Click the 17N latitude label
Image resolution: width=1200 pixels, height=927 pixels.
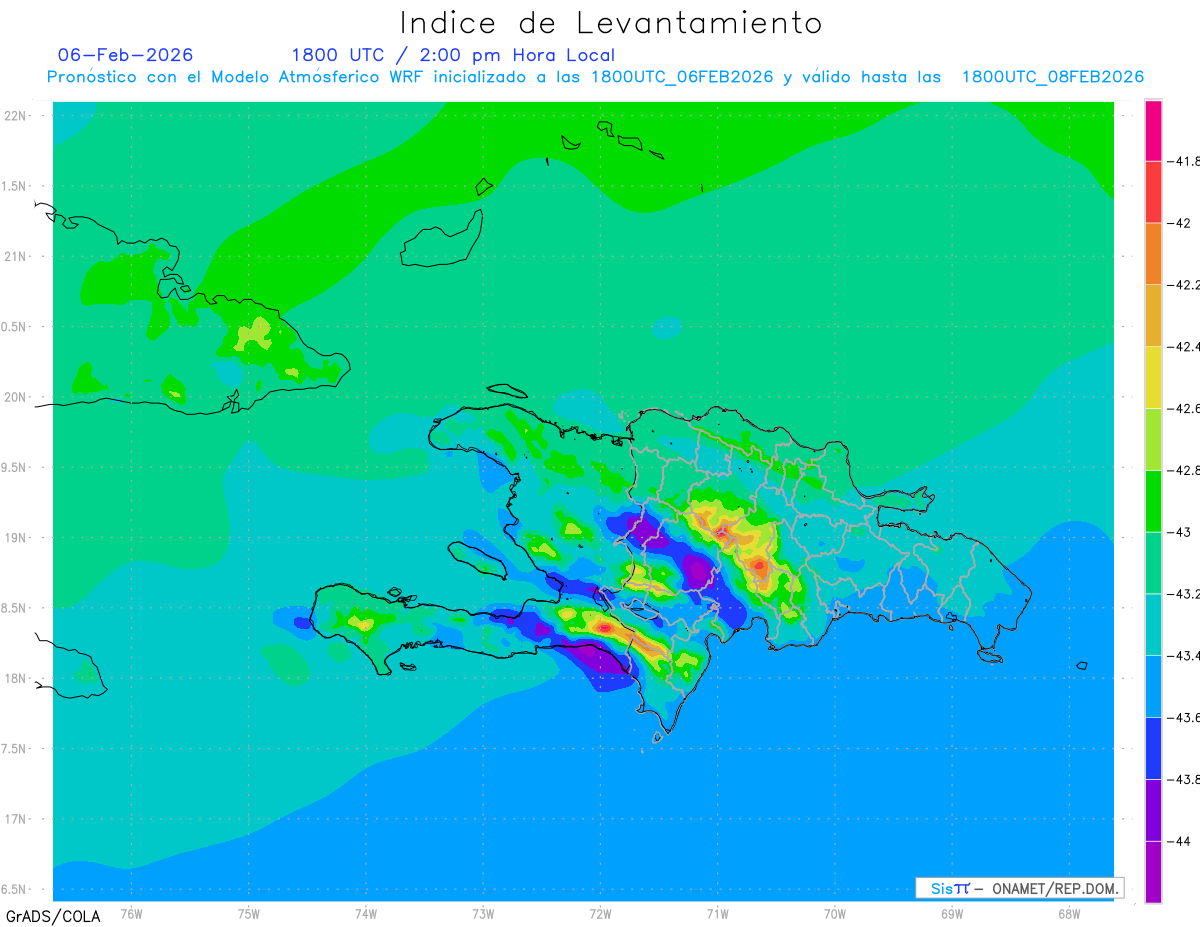tap(17, 820)
